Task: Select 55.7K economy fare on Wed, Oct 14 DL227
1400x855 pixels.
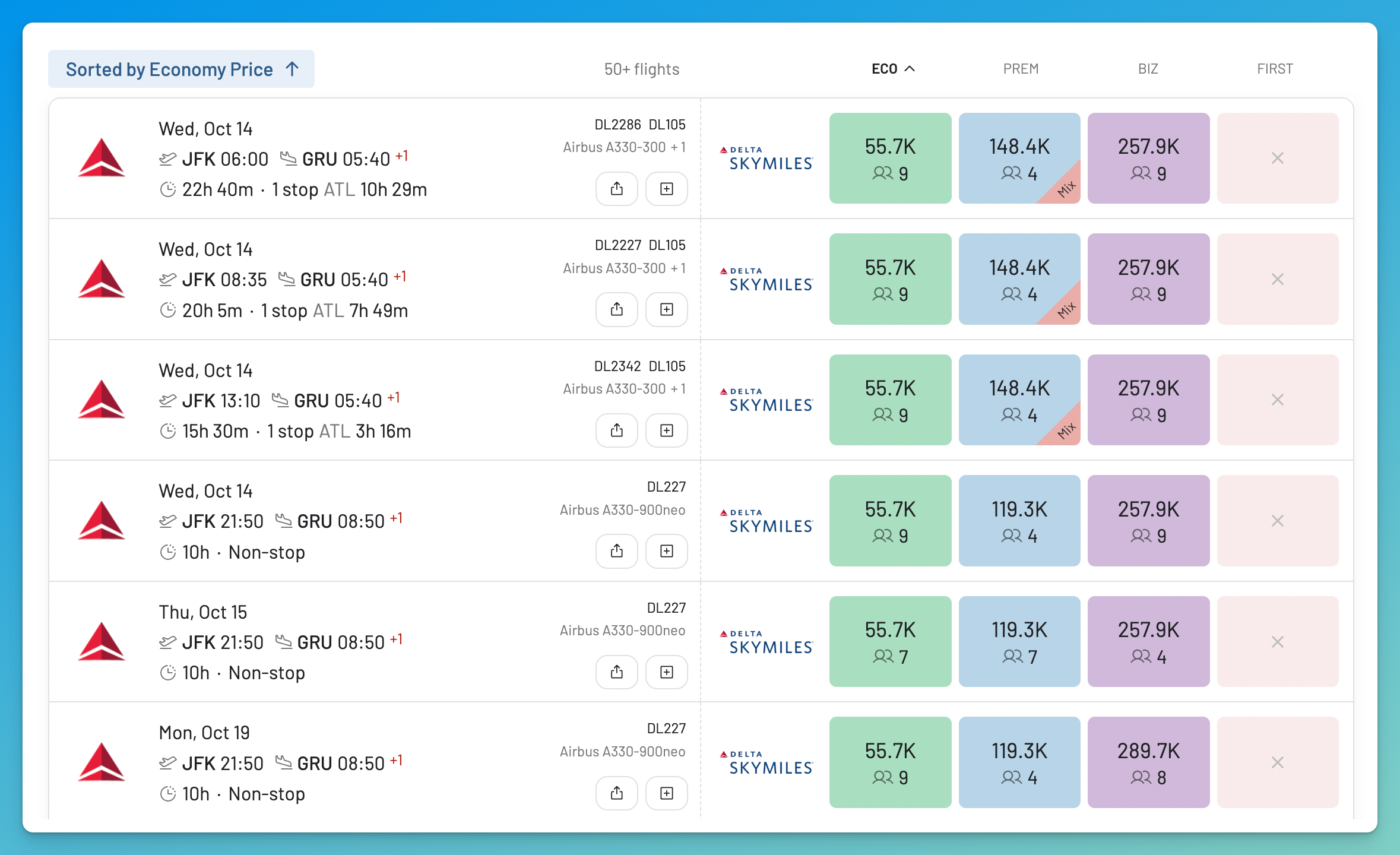Action: 890,521
